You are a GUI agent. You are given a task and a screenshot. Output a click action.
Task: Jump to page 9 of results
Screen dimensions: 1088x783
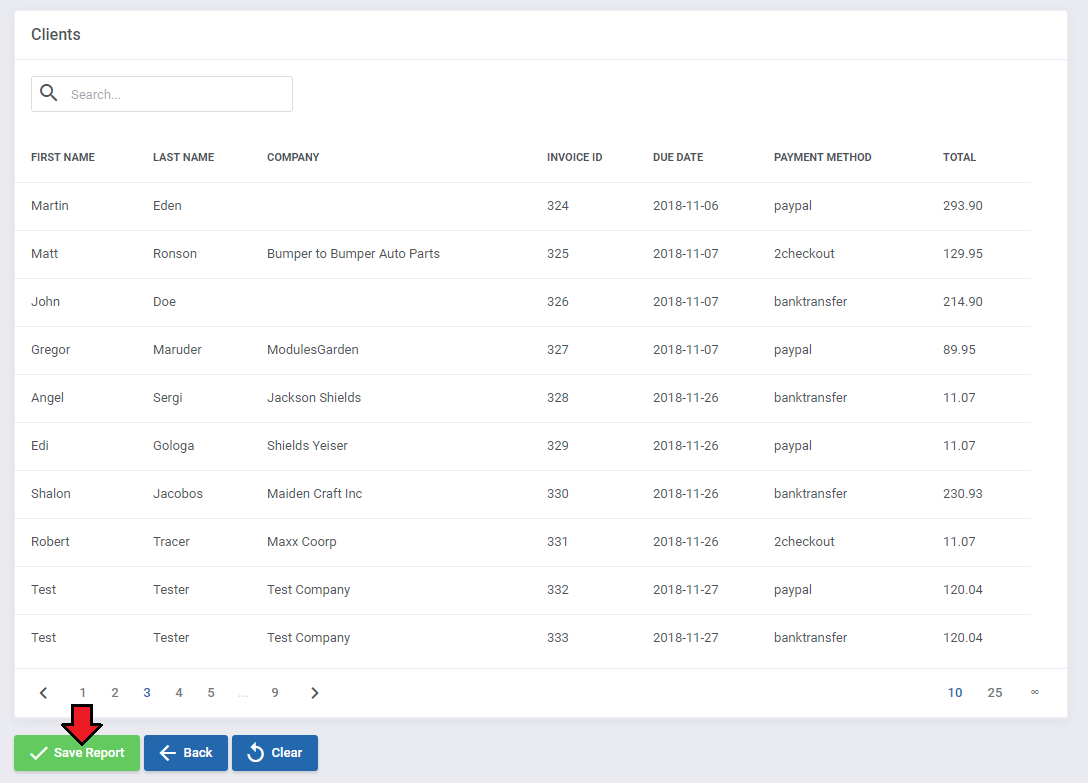[x=275, y=693]
